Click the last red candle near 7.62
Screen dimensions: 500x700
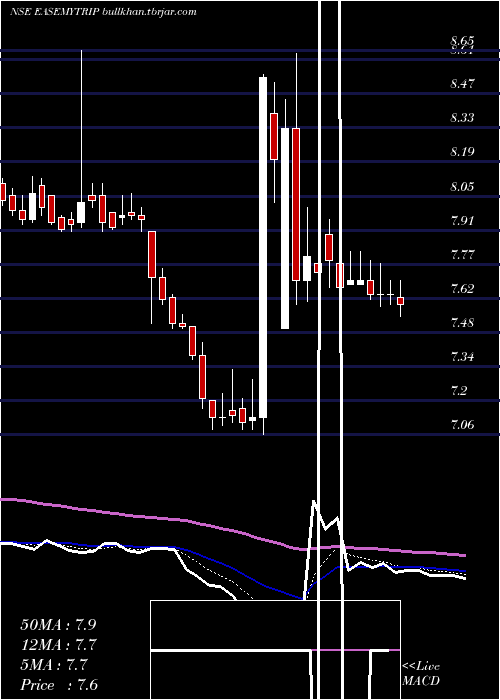[x=400, y=301]
